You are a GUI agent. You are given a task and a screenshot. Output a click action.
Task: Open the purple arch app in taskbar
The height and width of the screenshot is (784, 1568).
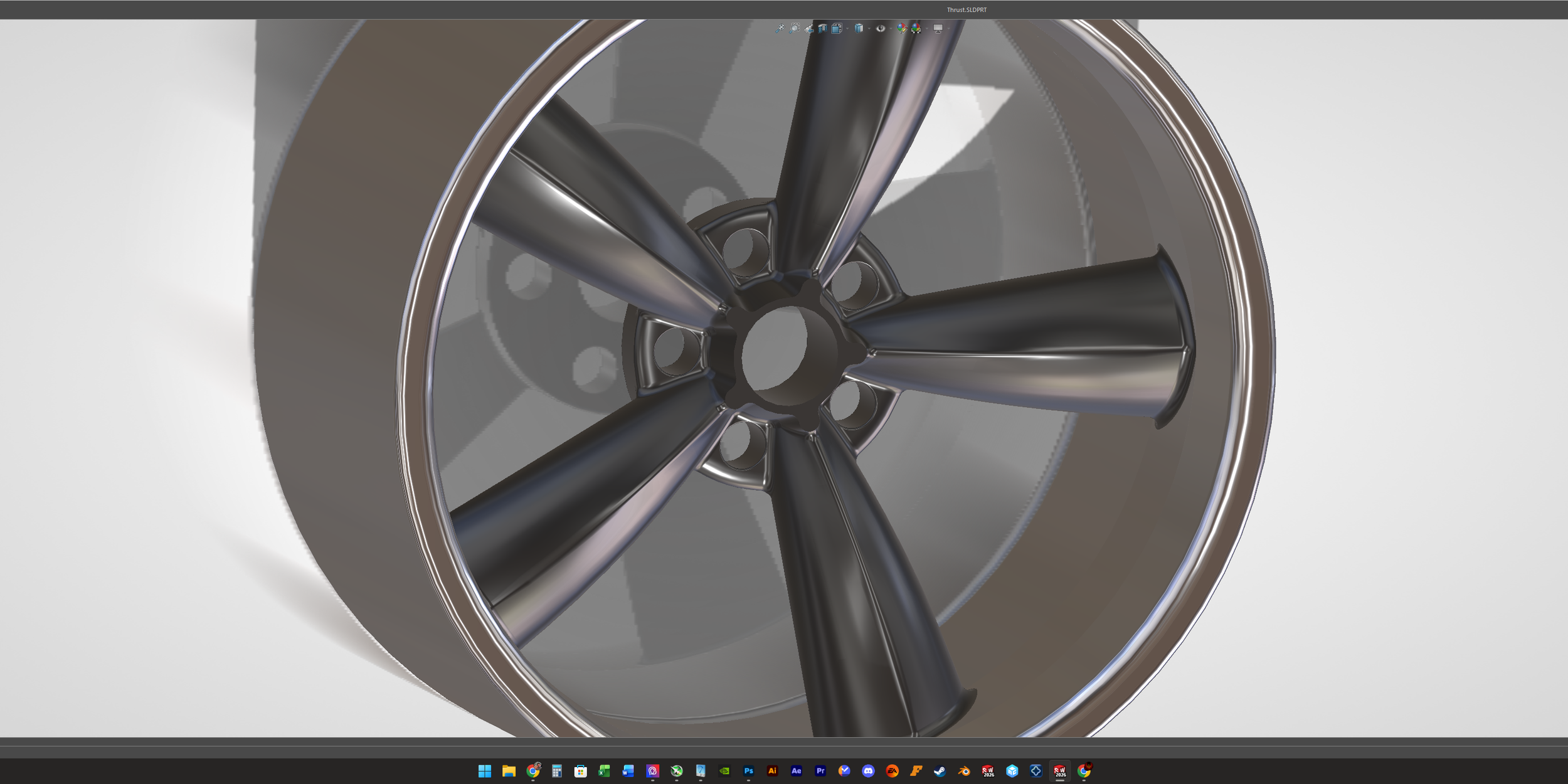coord(652,771)
